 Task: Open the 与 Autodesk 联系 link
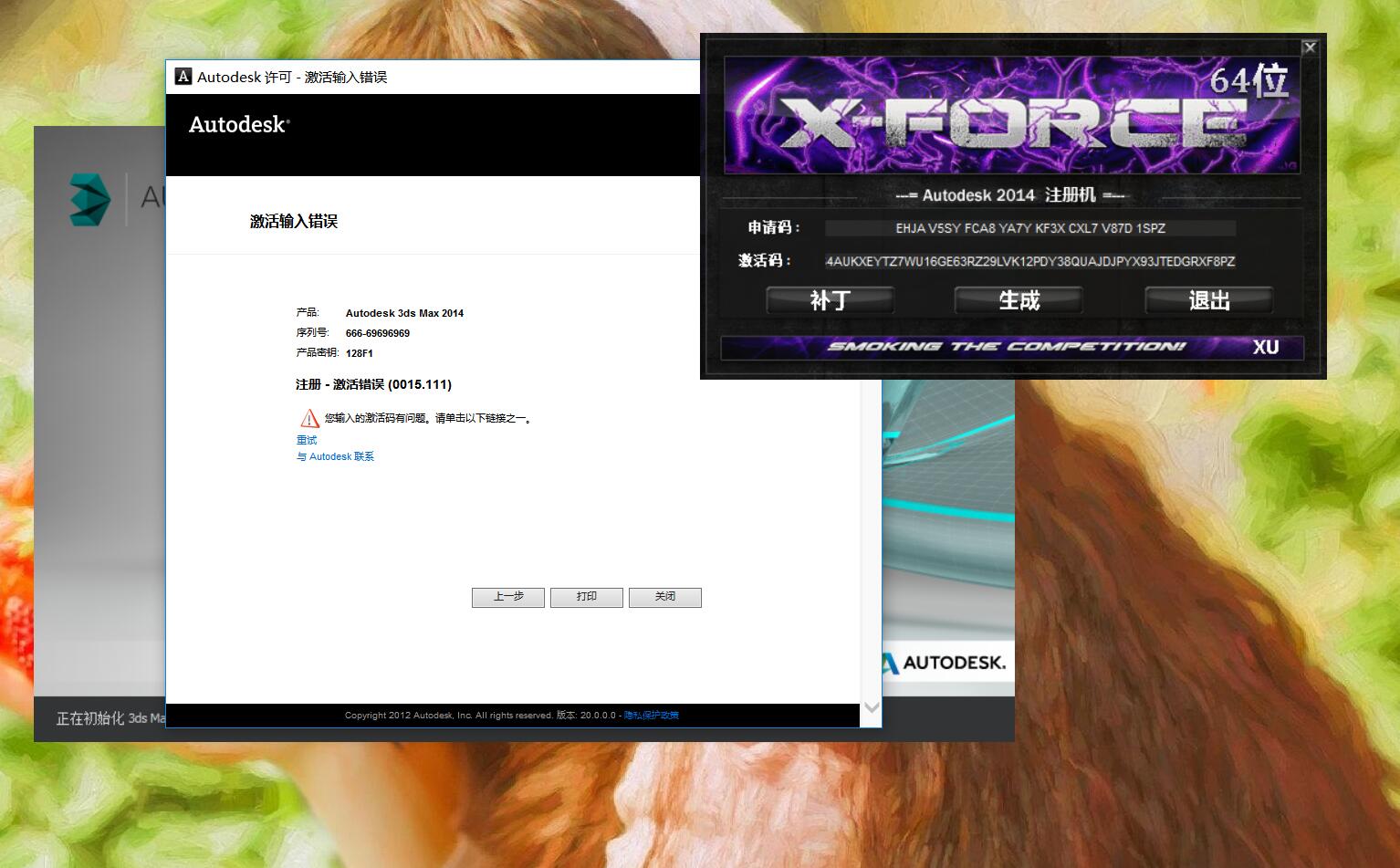[x=335, y=456]
